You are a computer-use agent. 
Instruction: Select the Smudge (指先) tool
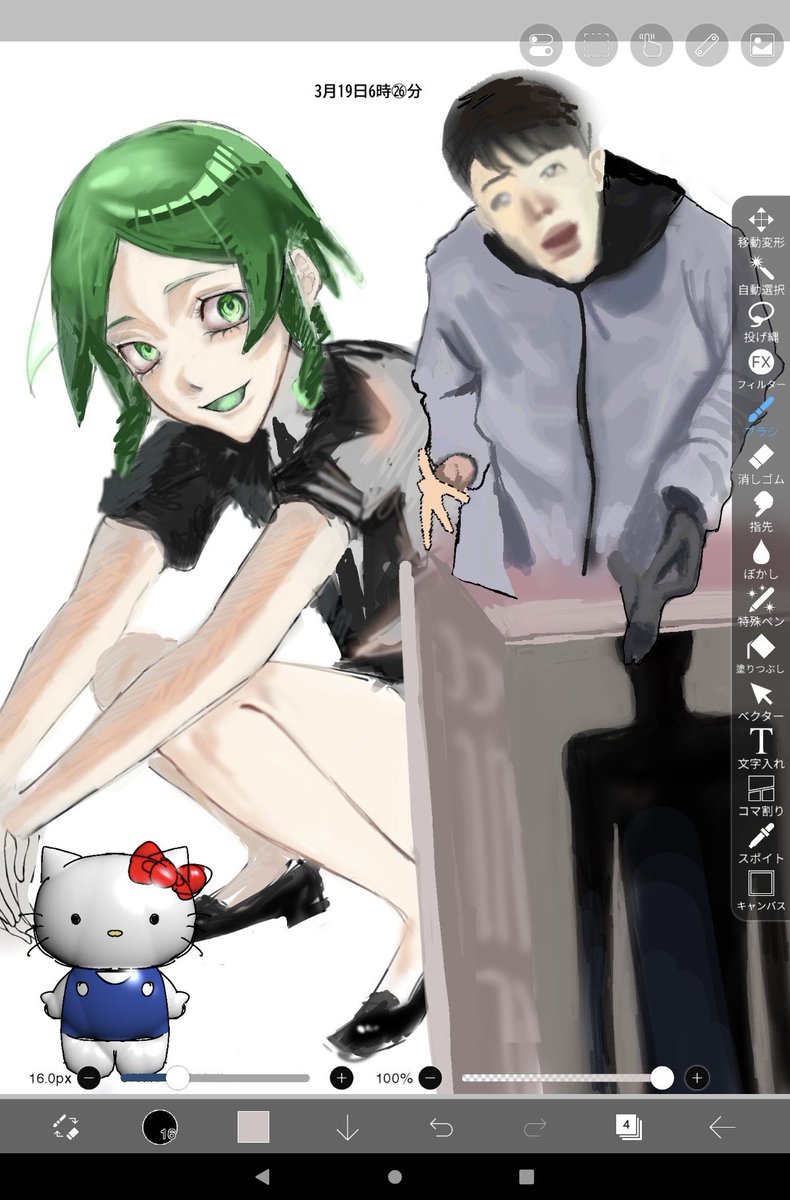pos(761,512)
